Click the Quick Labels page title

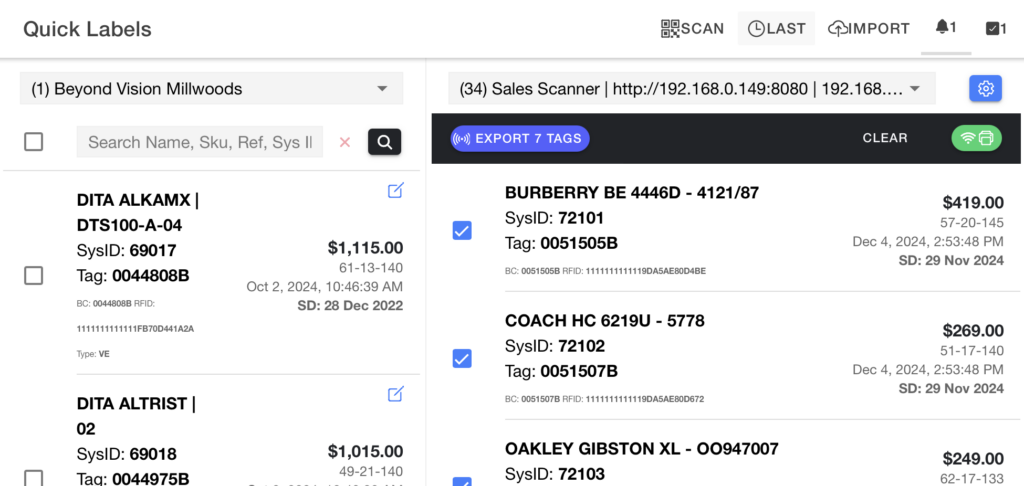coord(88,29)
